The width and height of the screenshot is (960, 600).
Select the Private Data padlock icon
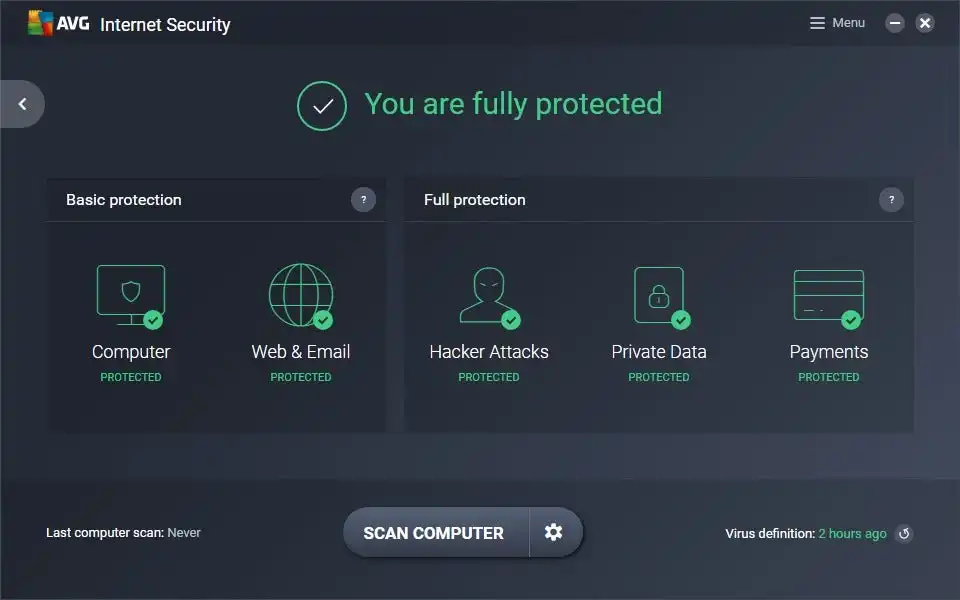pyautogui.click(x=659, y=293)
